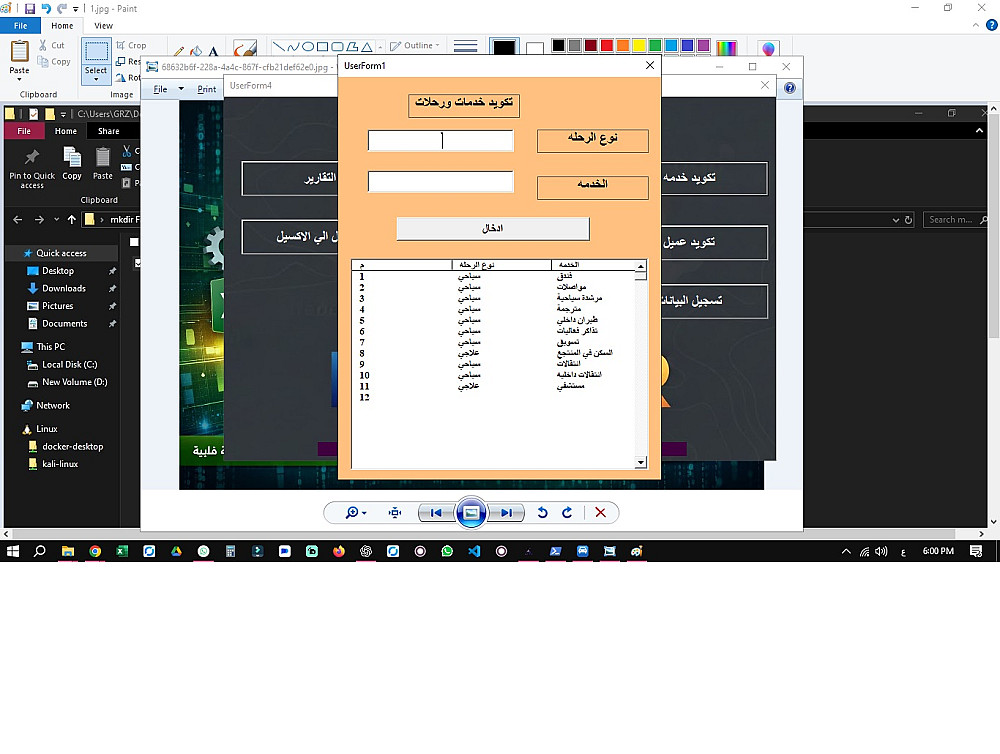Rotate image counterclockwise in Photo Viewer

coord(542,513)
